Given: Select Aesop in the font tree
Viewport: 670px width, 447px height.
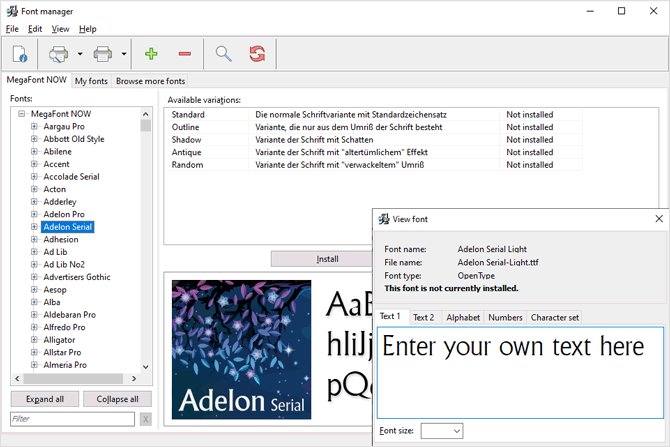Looking at the screenshot, I should [x=55, y=290].
